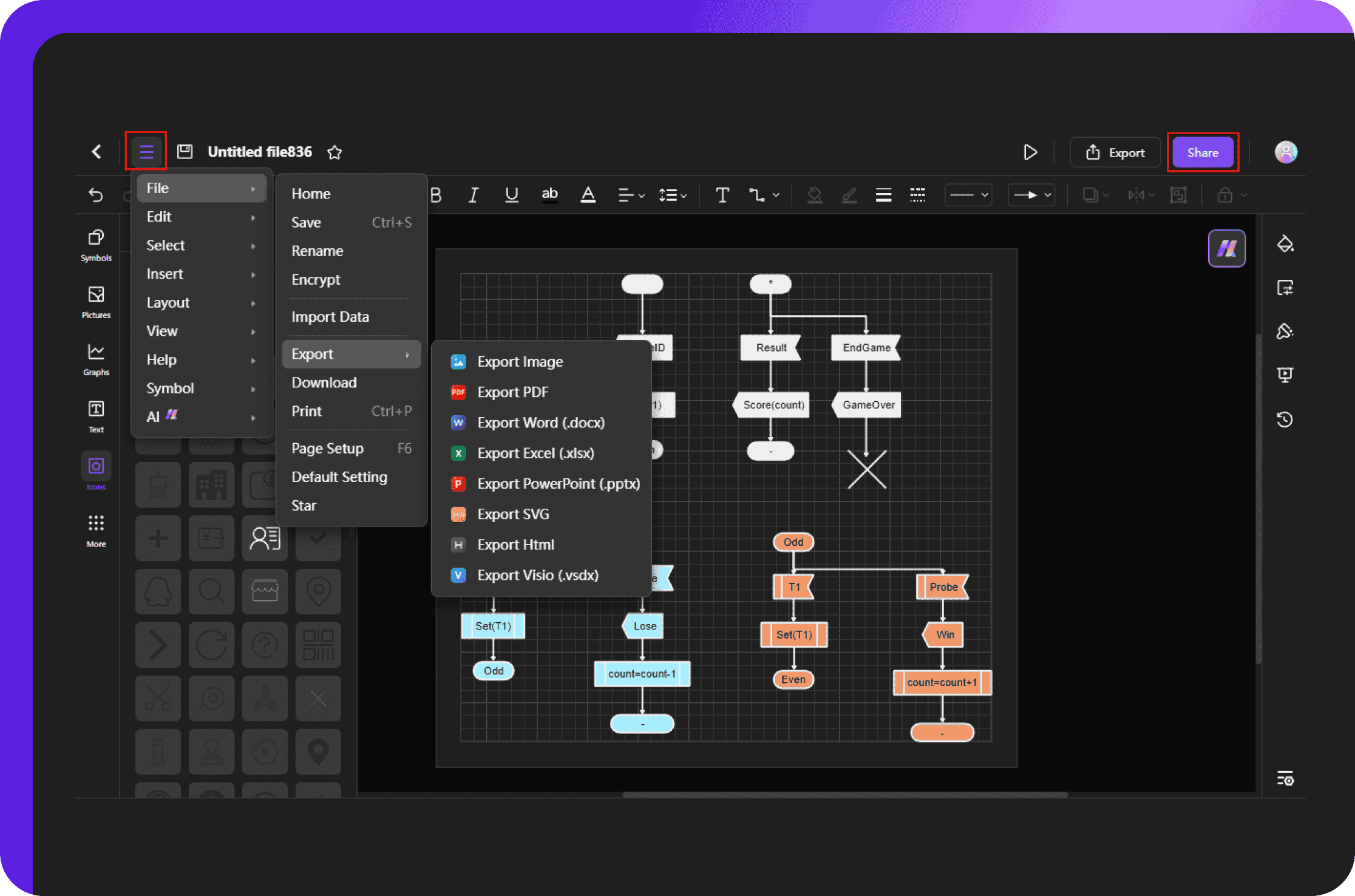Viewport: 1355px width, 896px height.
Task: Open the presentation slides icon on right
Action: click(1285, 375)
